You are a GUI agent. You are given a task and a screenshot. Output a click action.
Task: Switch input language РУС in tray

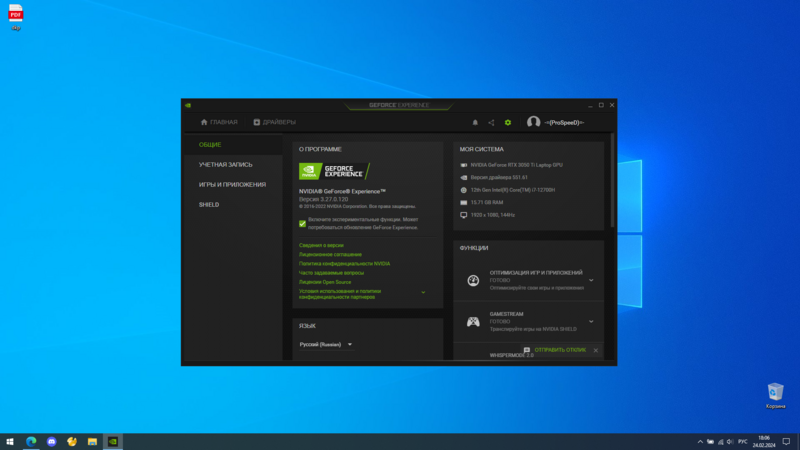(743, 442)
